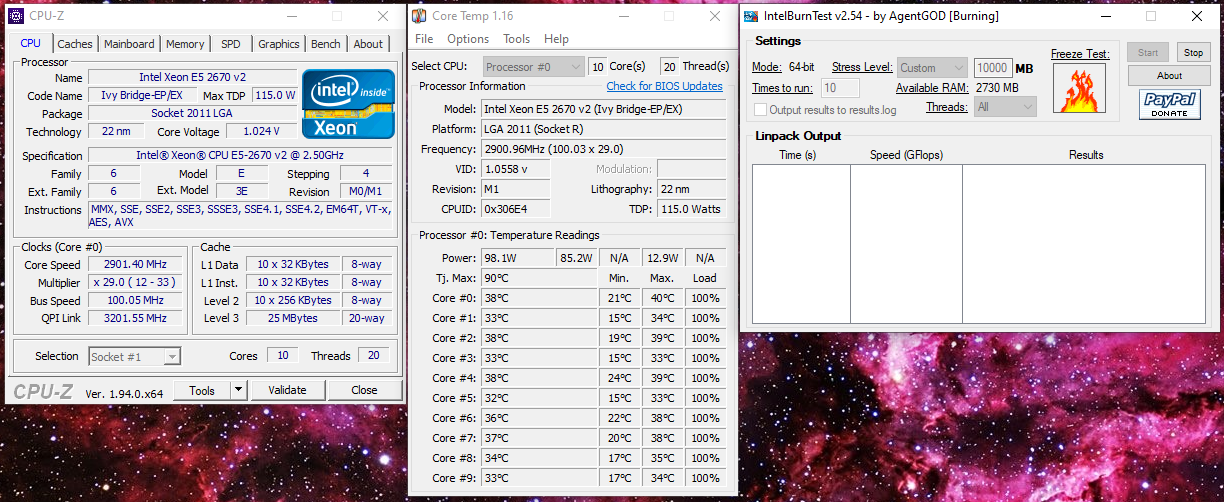
Task: Open the Stress Level dropdown set to Custom
Action: coord(932,68)
